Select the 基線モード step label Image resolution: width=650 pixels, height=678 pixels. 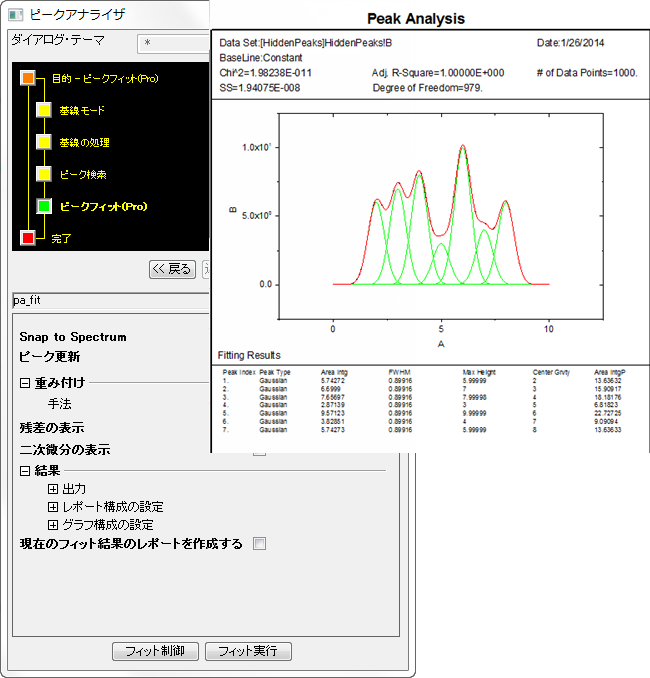[82, 111]
